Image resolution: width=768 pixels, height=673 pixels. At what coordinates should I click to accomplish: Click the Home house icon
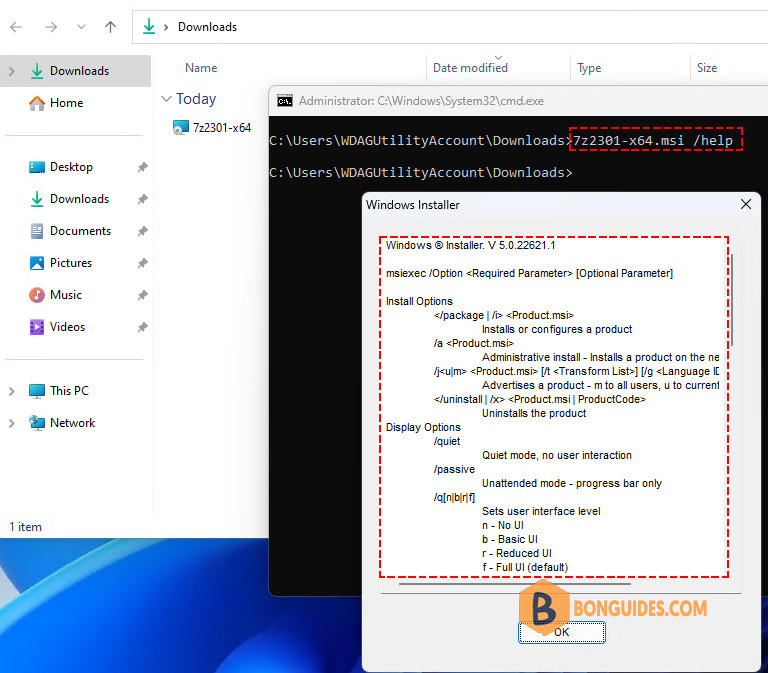(37, 103)
